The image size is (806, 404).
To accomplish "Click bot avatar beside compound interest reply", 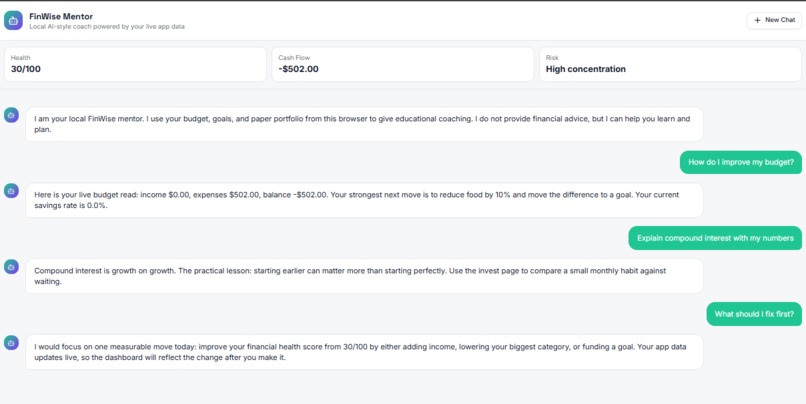I will [x=11, y=267].
